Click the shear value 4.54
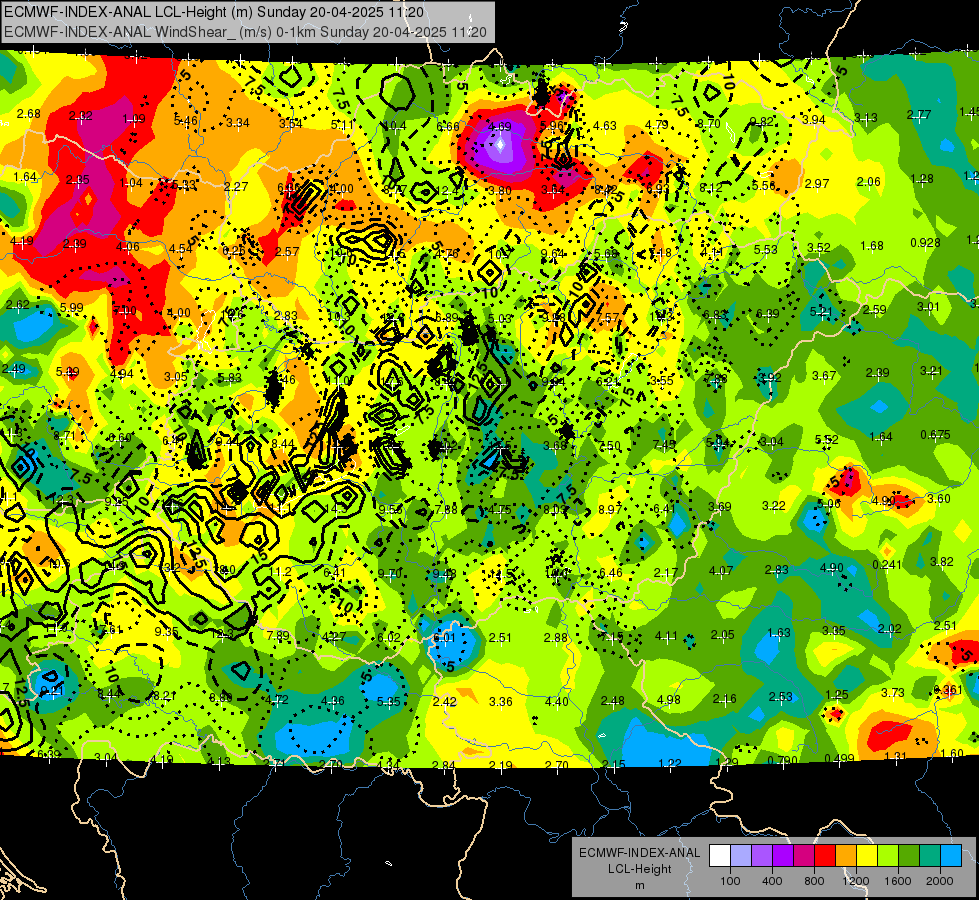 pos(181,249)
